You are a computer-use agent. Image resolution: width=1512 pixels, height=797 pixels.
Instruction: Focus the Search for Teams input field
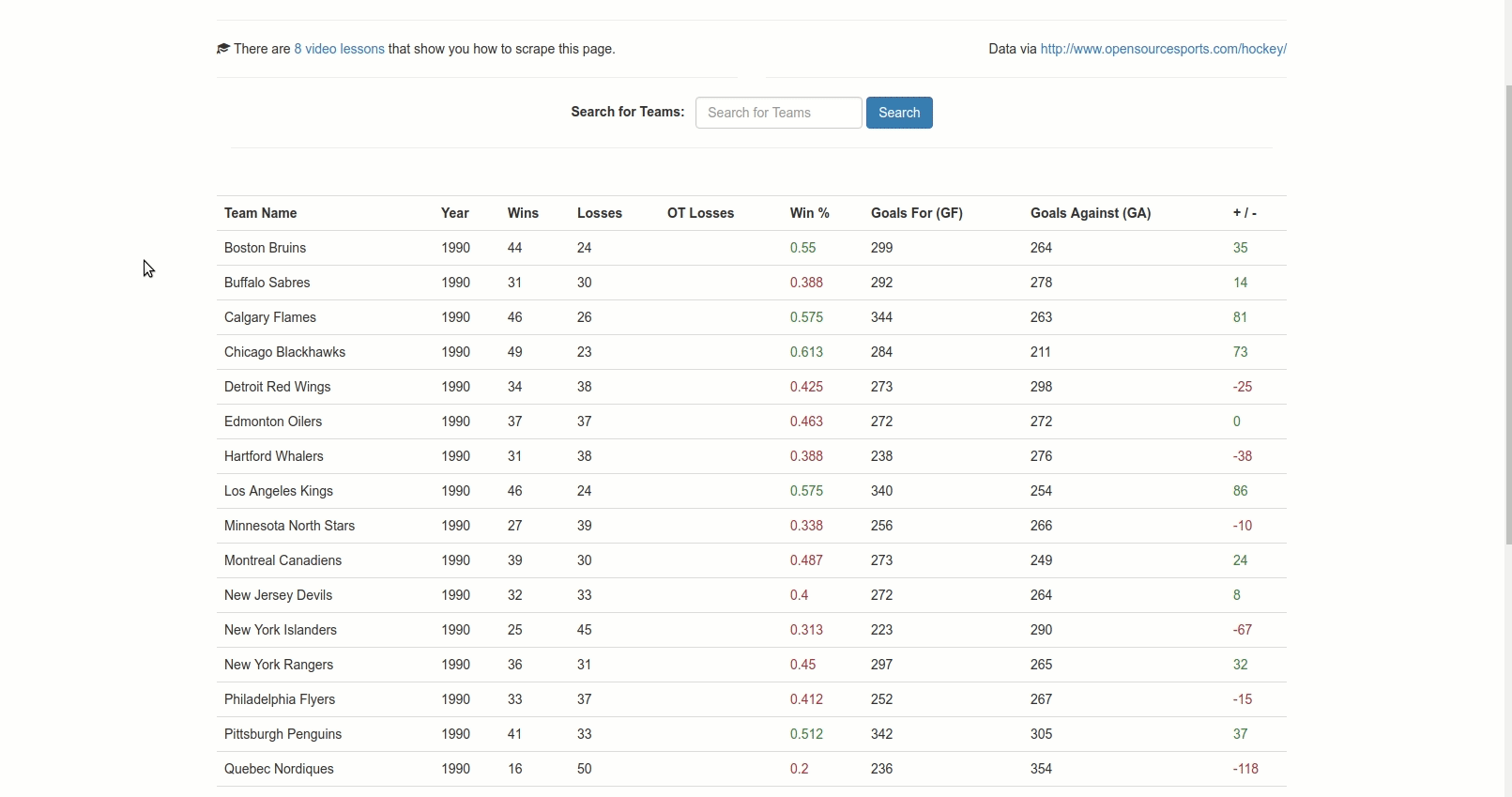pos(779,113)
